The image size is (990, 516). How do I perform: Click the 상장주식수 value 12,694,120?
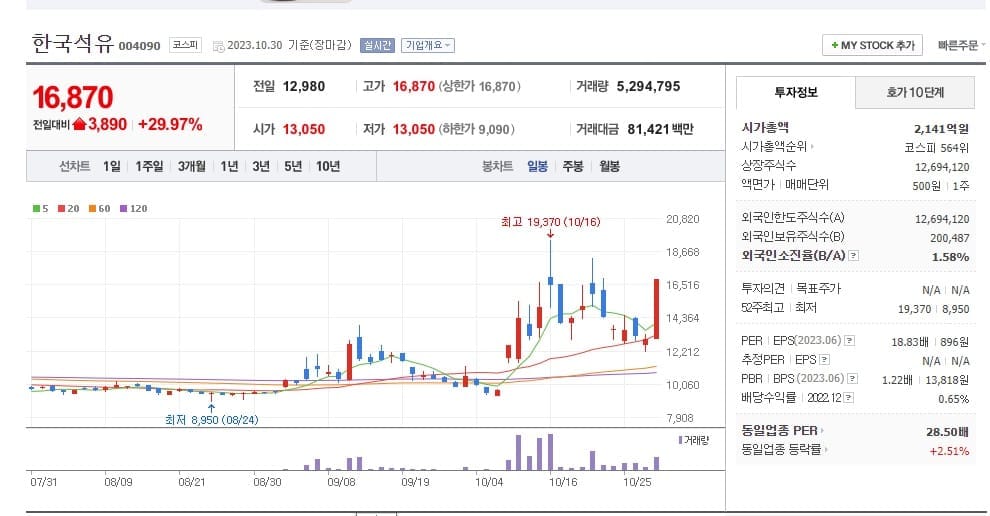pos(942,167)
